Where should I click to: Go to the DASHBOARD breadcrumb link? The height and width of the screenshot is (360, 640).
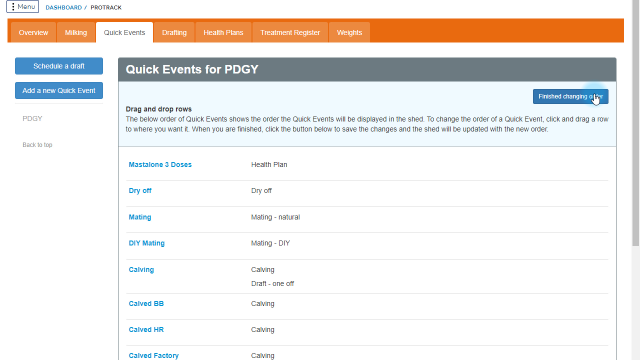pos(63,7)
